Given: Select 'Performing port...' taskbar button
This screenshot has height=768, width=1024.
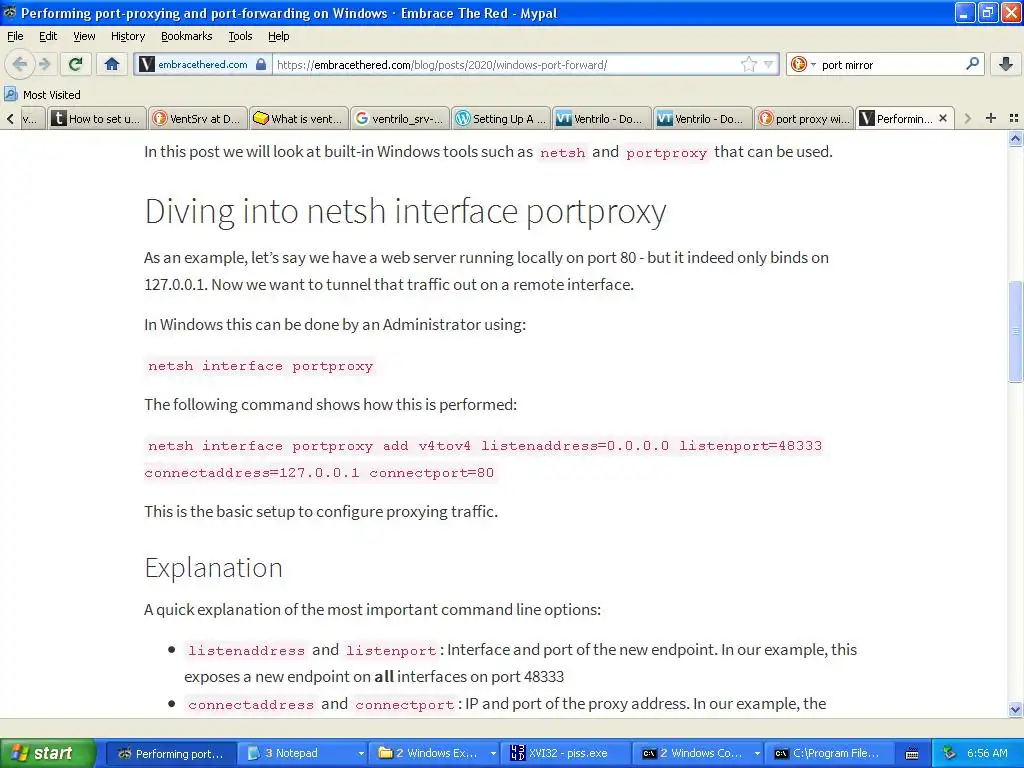Looking at the screenshot, I should point(171,753).
